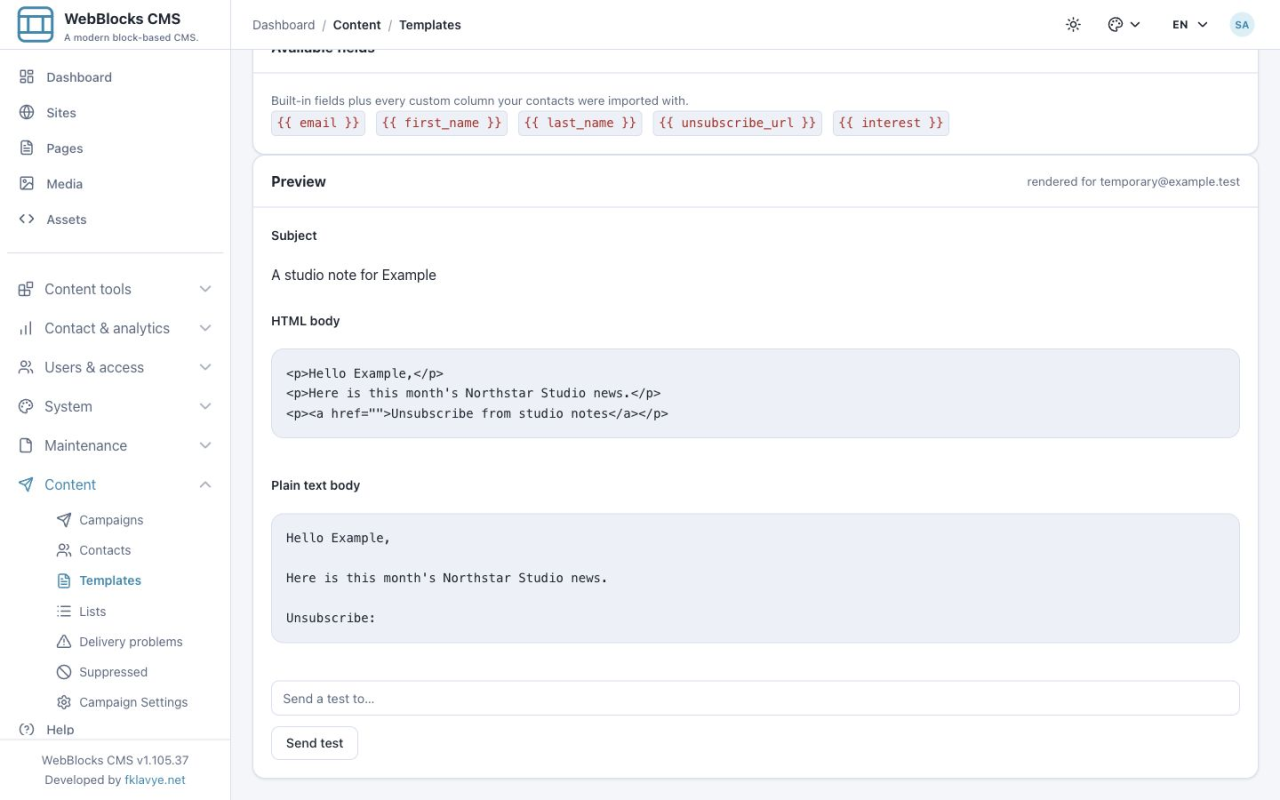Open Media library in the sidebar
The height and width of the screenshot is (800, 1280).
(x=115, y=184)
